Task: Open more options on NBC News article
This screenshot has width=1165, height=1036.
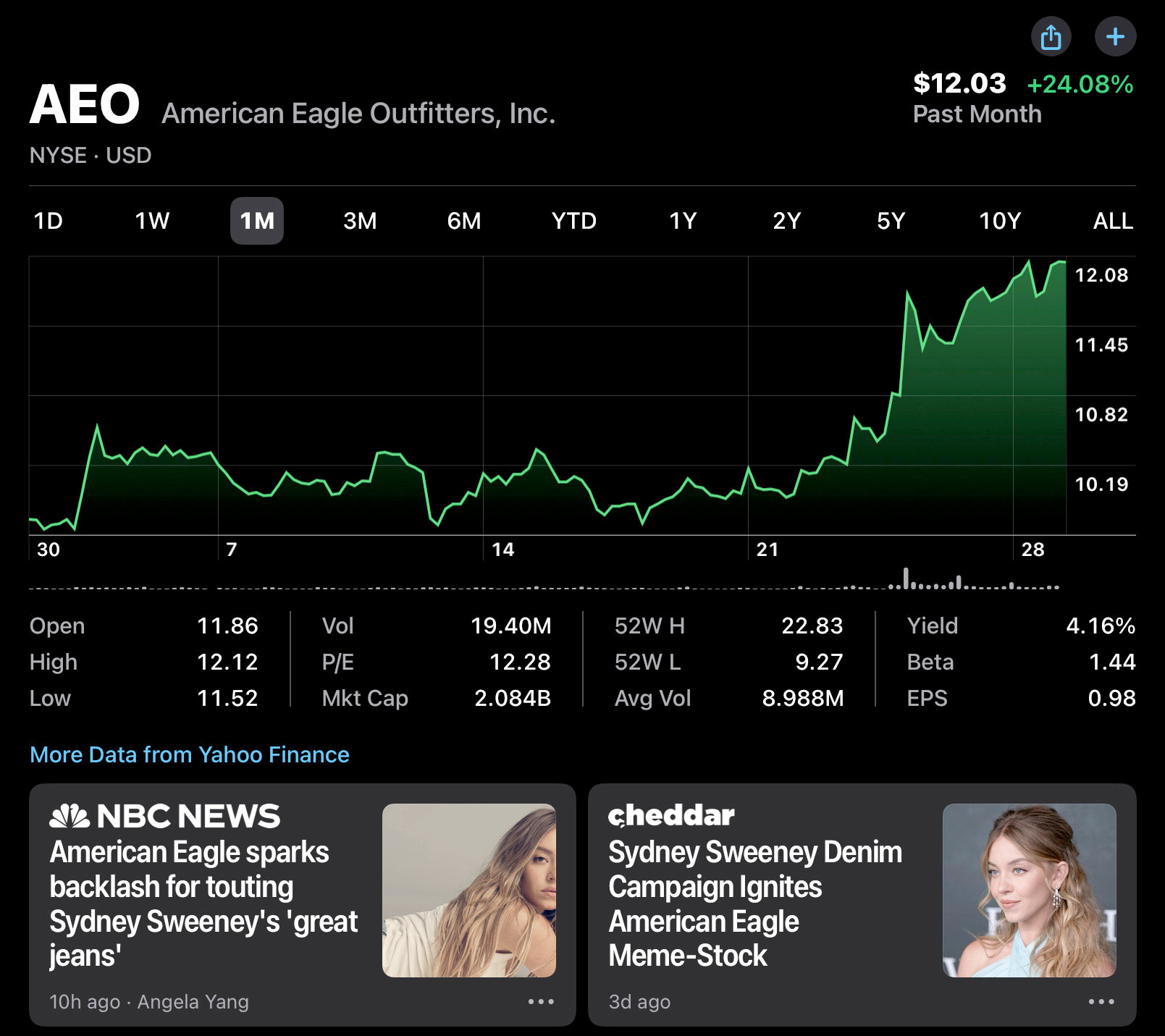Action: pyautogui.click(x=541, y=1001)
